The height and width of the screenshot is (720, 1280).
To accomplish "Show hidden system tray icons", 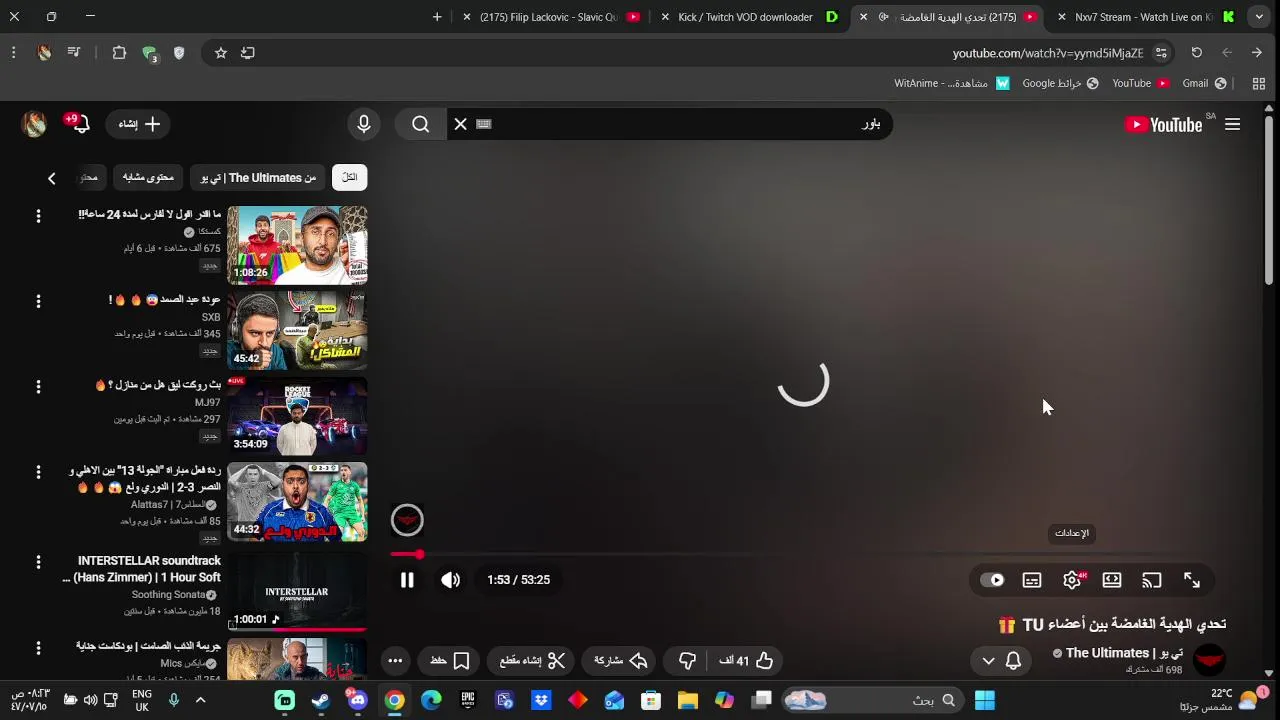I will [200, 700].
